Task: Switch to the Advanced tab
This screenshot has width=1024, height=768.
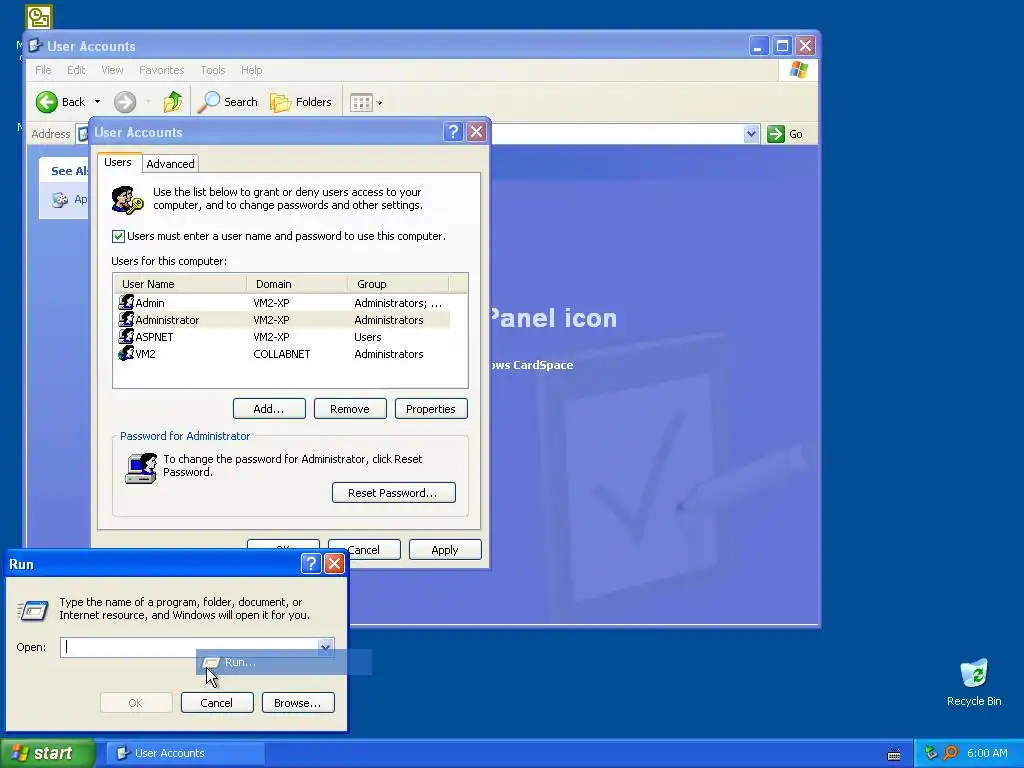Action: pos(170,164)
